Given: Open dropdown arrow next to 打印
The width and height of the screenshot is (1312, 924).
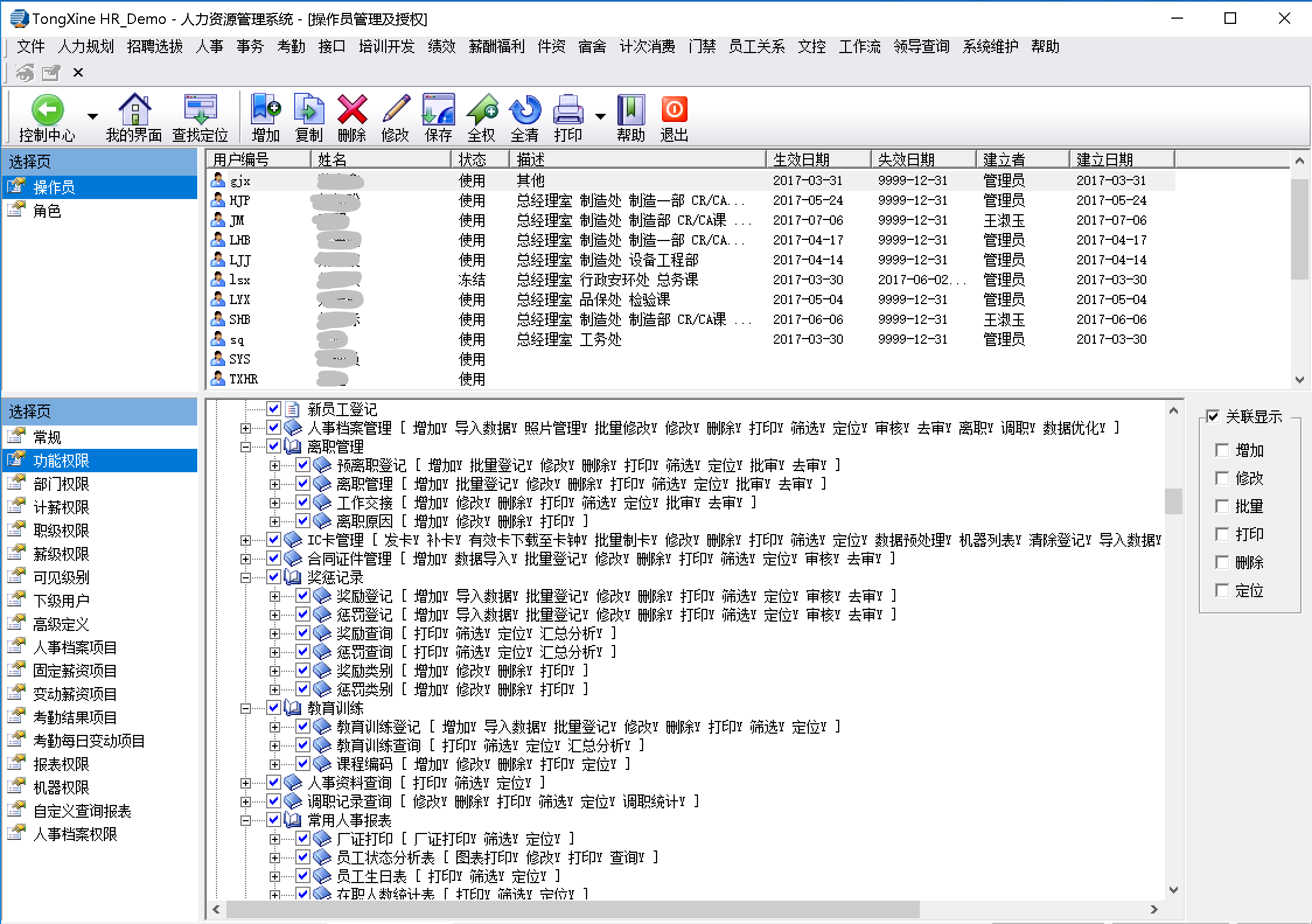Looking at the screenshot, I should [x=601, y=117].
